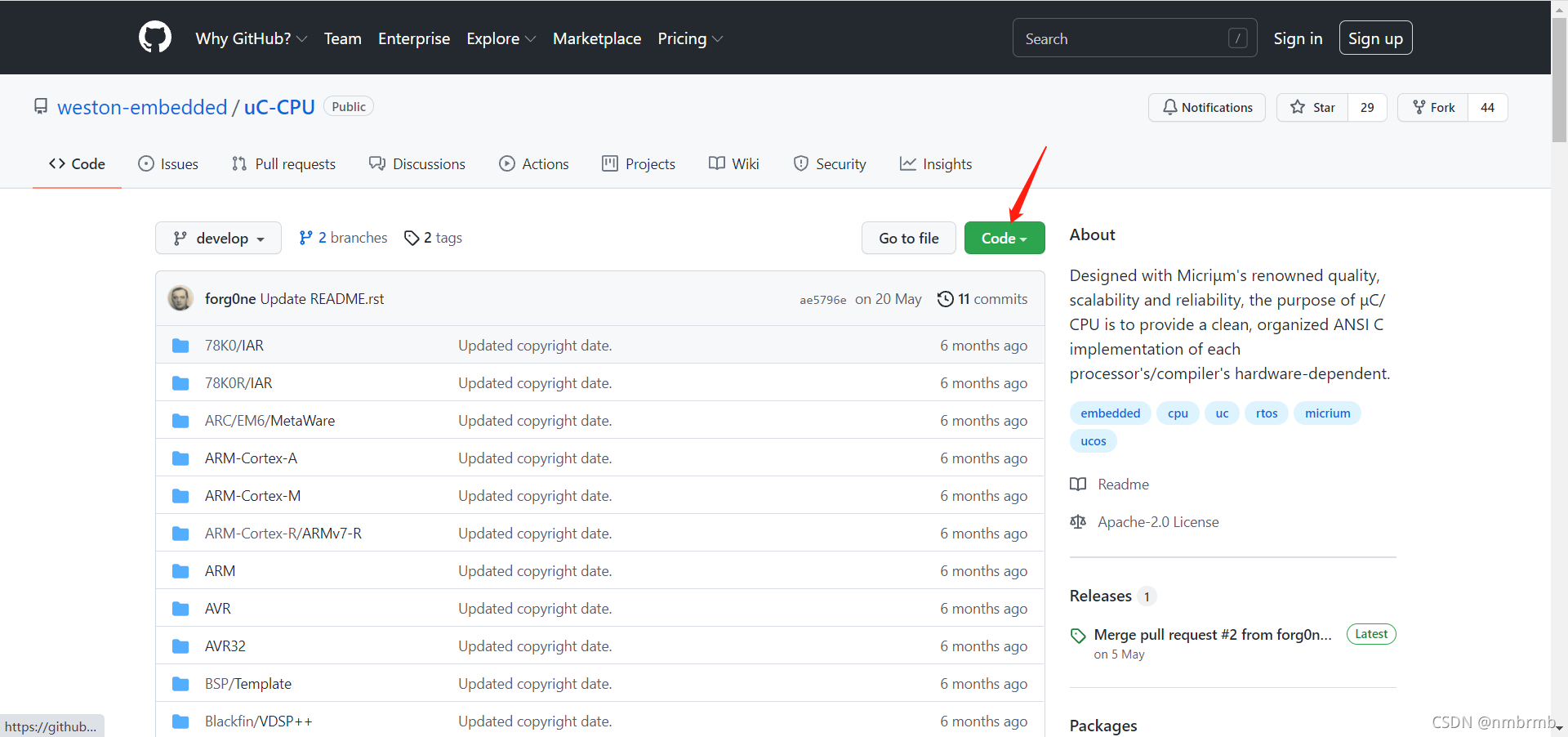Open the Update README.rst commit message
The width and height of the screenshot is (1568, 737).
(322, 299)
